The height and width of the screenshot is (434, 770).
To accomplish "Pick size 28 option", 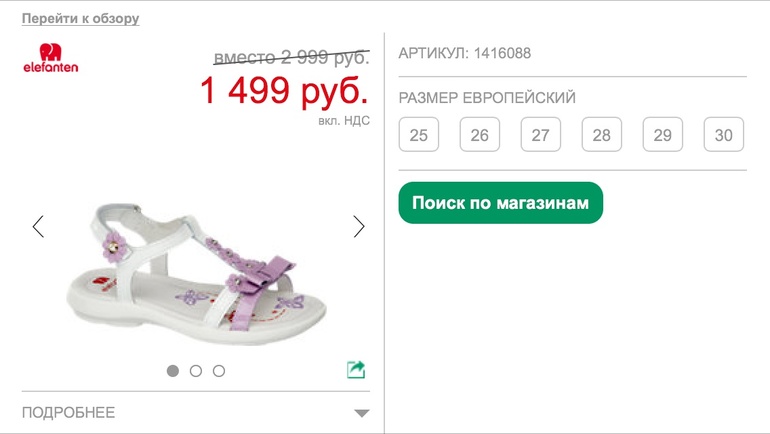I will click(602, 135).
